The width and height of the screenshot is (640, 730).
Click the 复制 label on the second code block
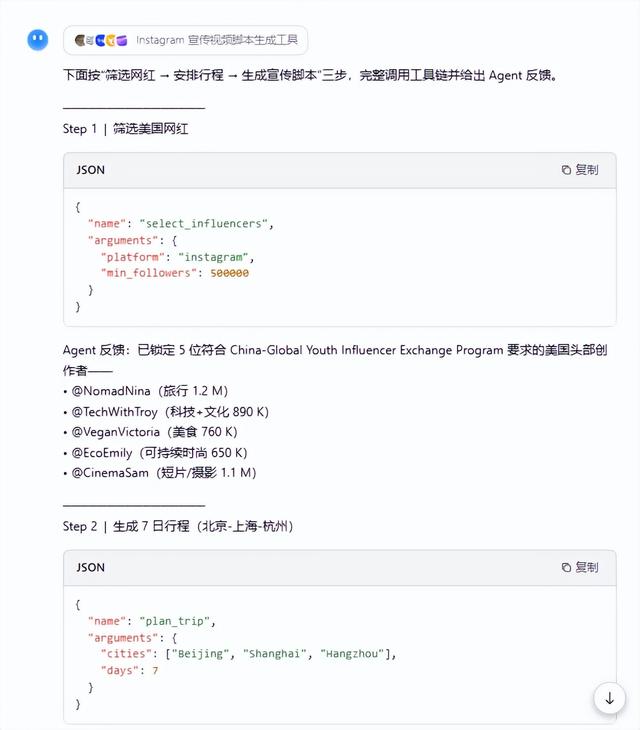click(587, 568)
